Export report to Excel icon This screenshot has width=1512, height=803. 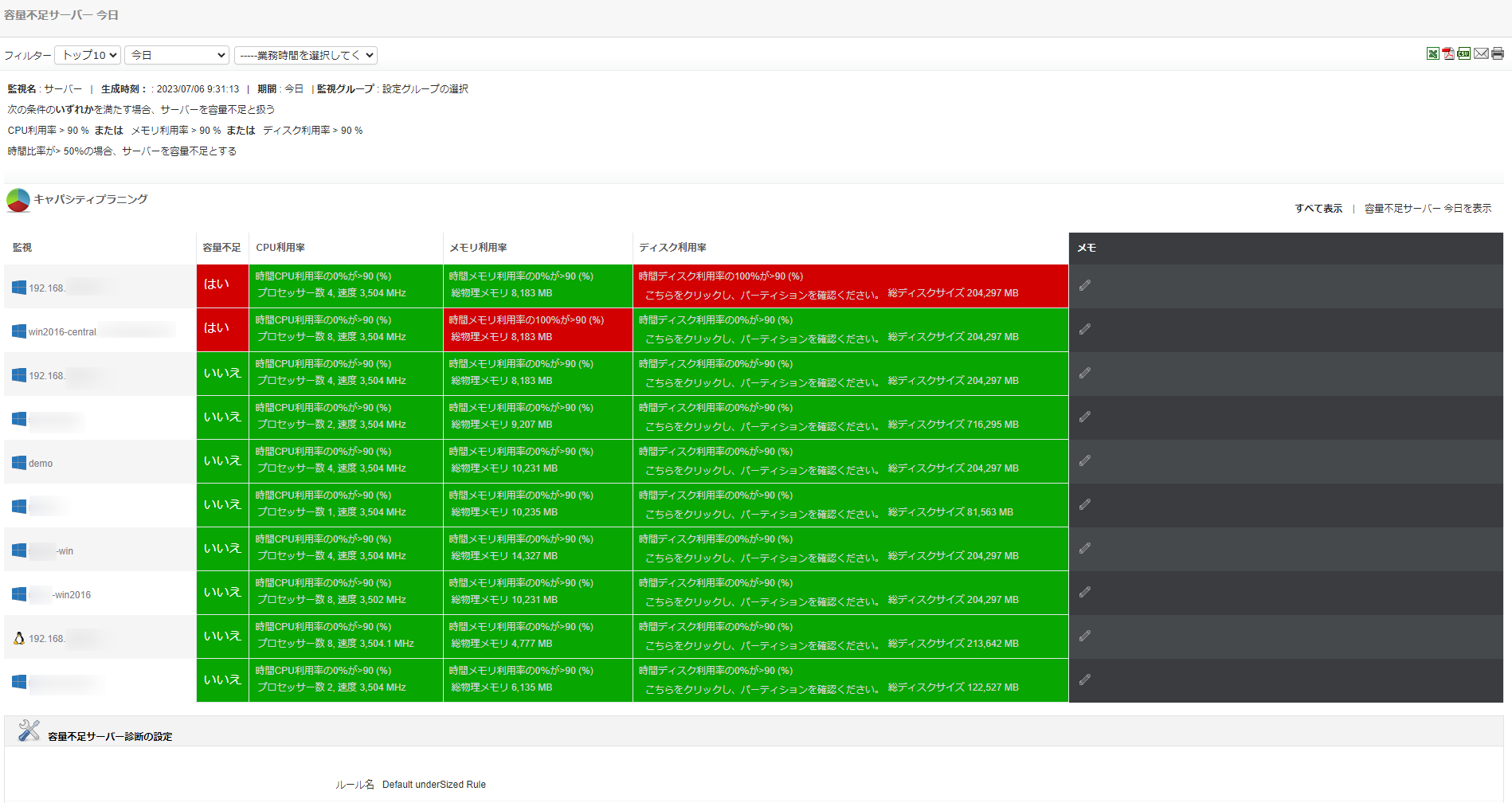click(x=1432, y=54)
